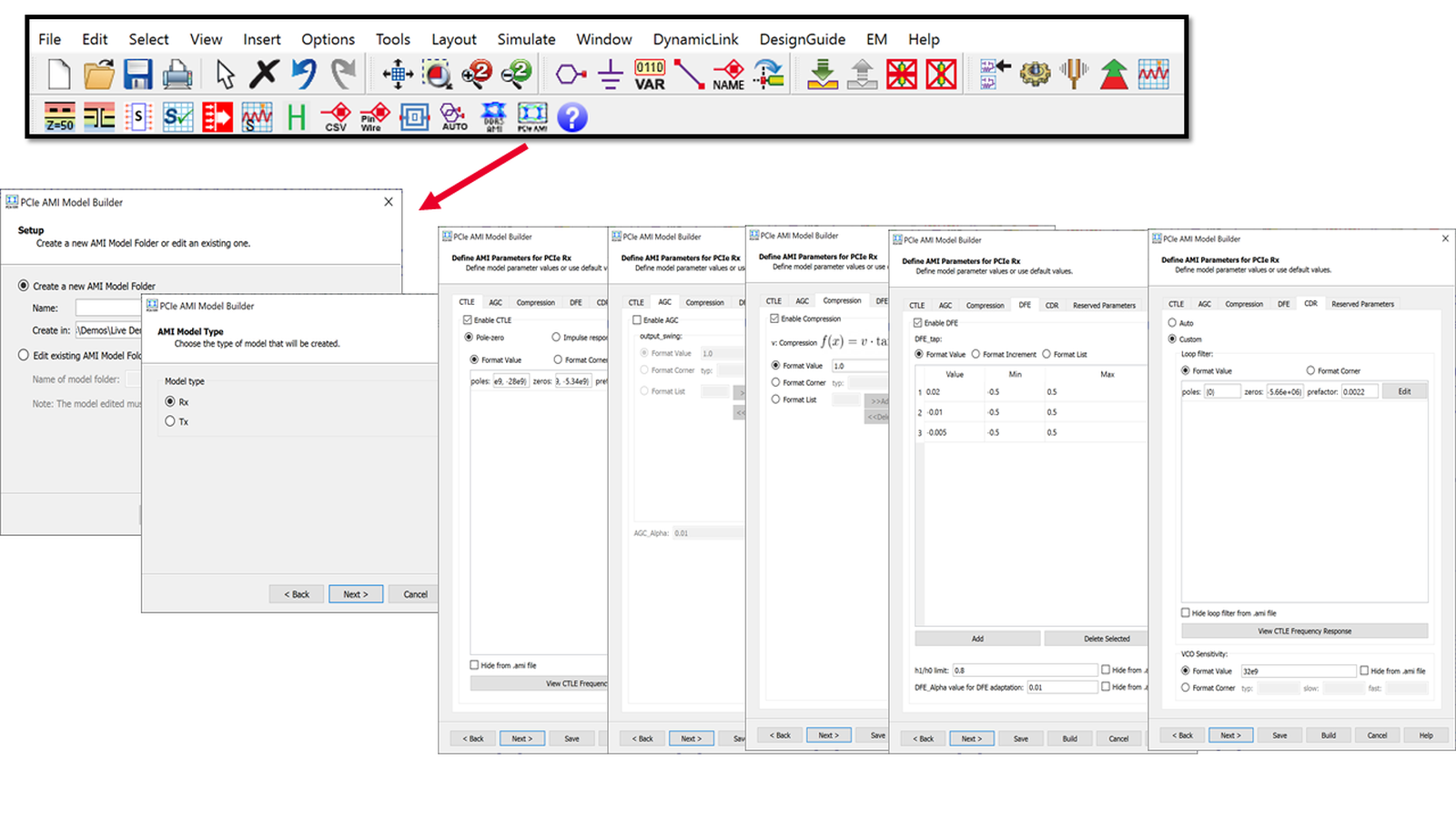Click the CSV export icon
Screen dimensions: 1456x819
click(x=336, y=116)
